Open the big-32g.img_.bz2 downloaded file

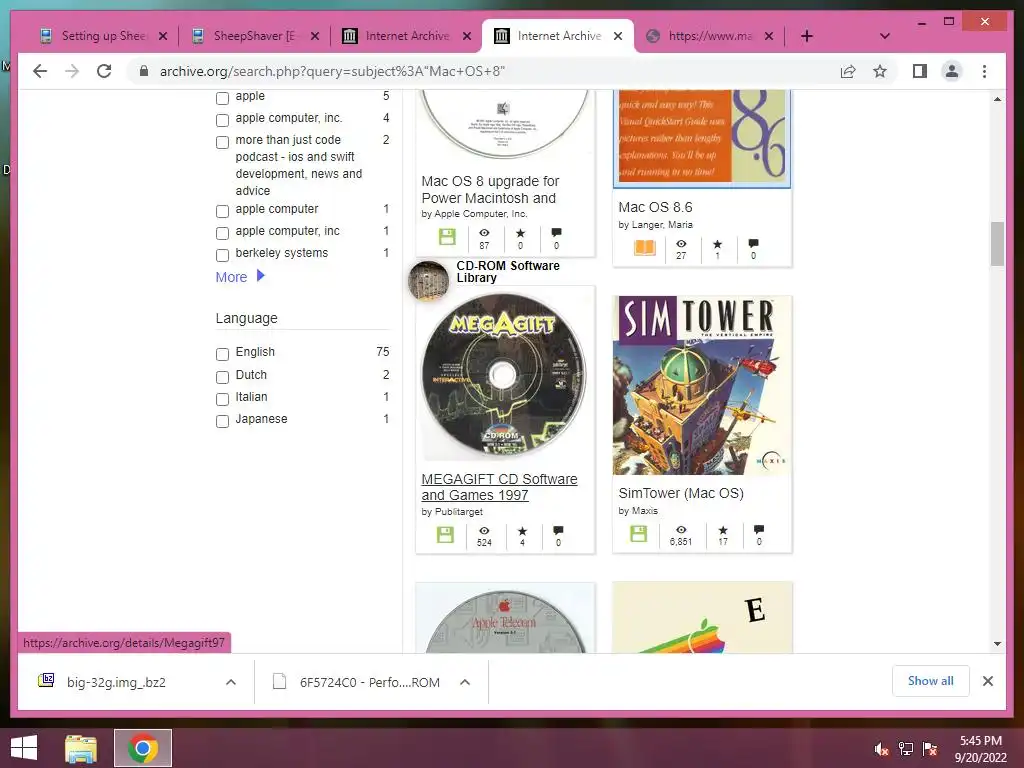(x=116, y=682)
